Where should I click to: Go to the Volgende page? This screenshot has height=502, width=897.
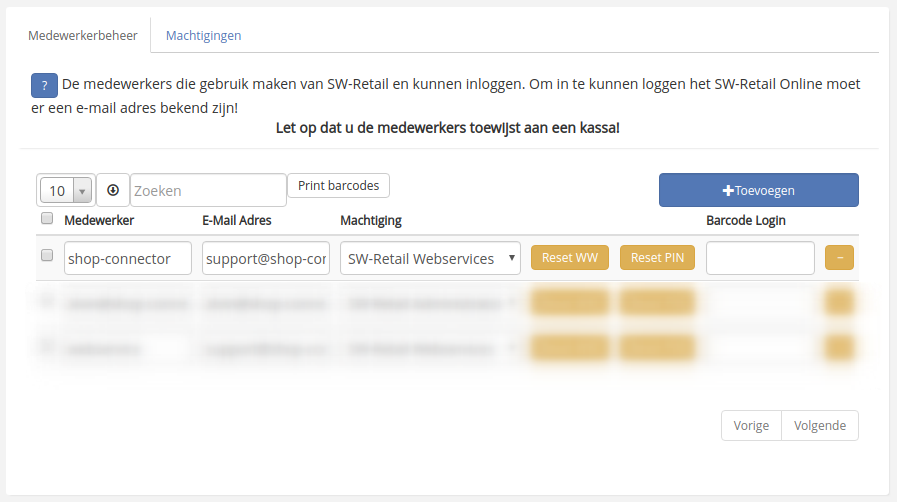(x=820, y=425)
